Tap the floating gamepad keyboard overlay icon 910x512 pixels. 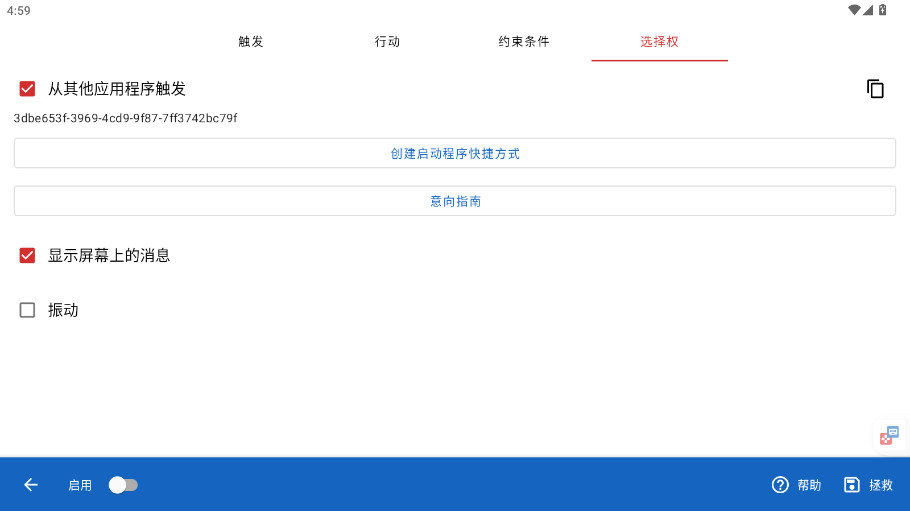pyautogui.click(x=889, y=435)
